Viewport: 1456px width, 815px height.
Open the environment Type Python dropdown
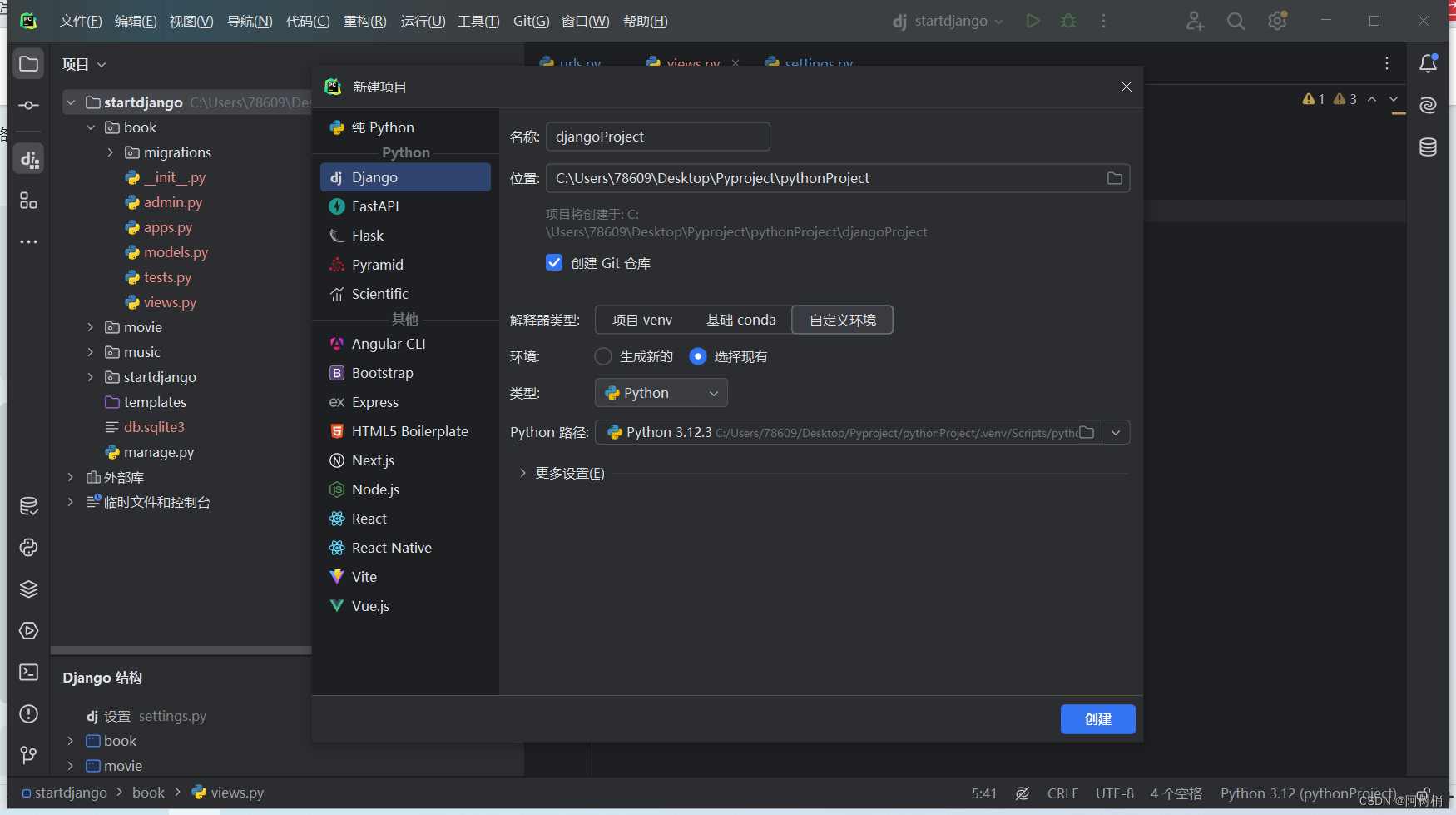point(661,393)
